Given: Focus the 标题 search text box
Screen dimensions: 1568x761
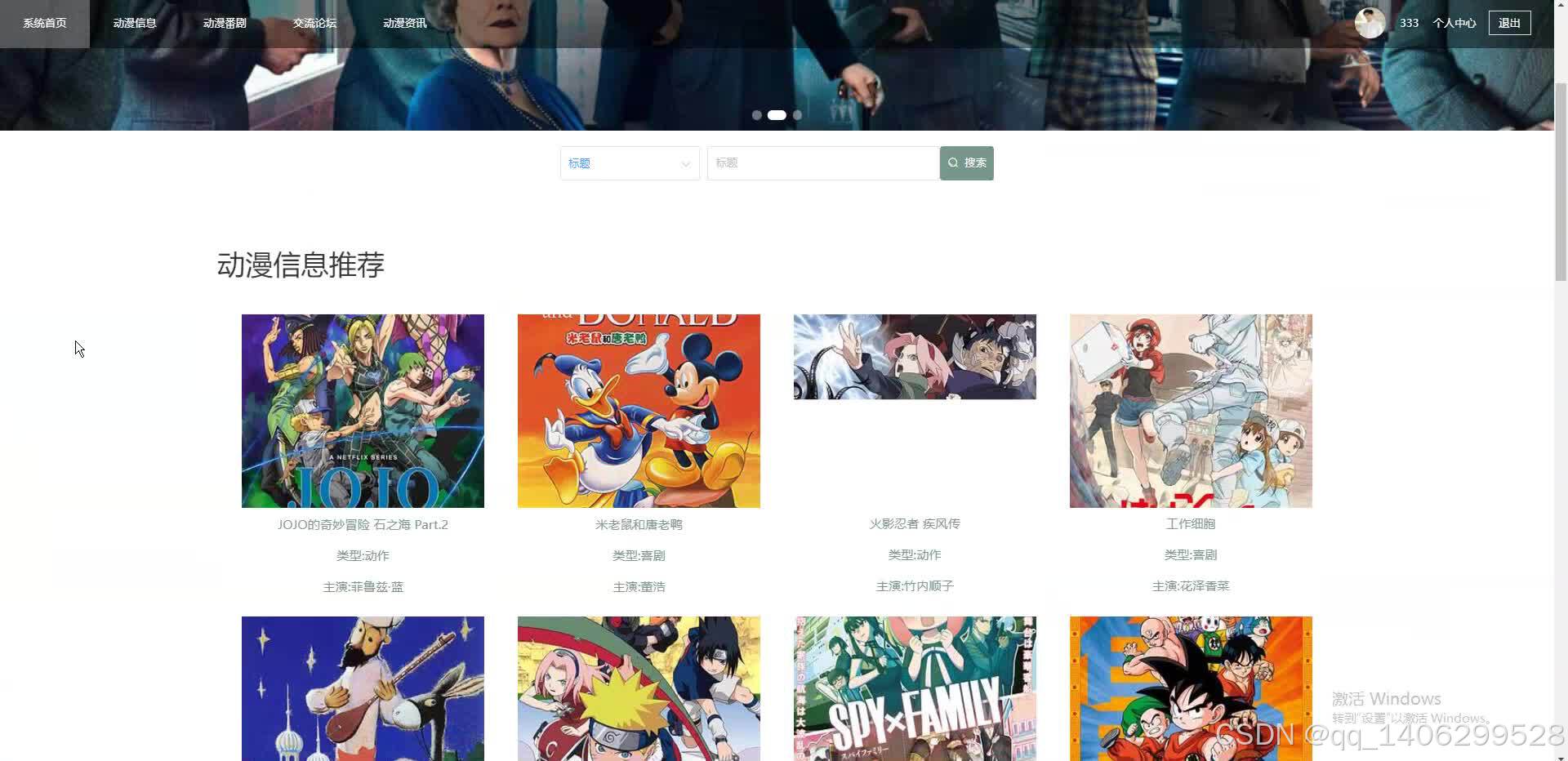Looking at the screenshot, I should pos(823,163).
